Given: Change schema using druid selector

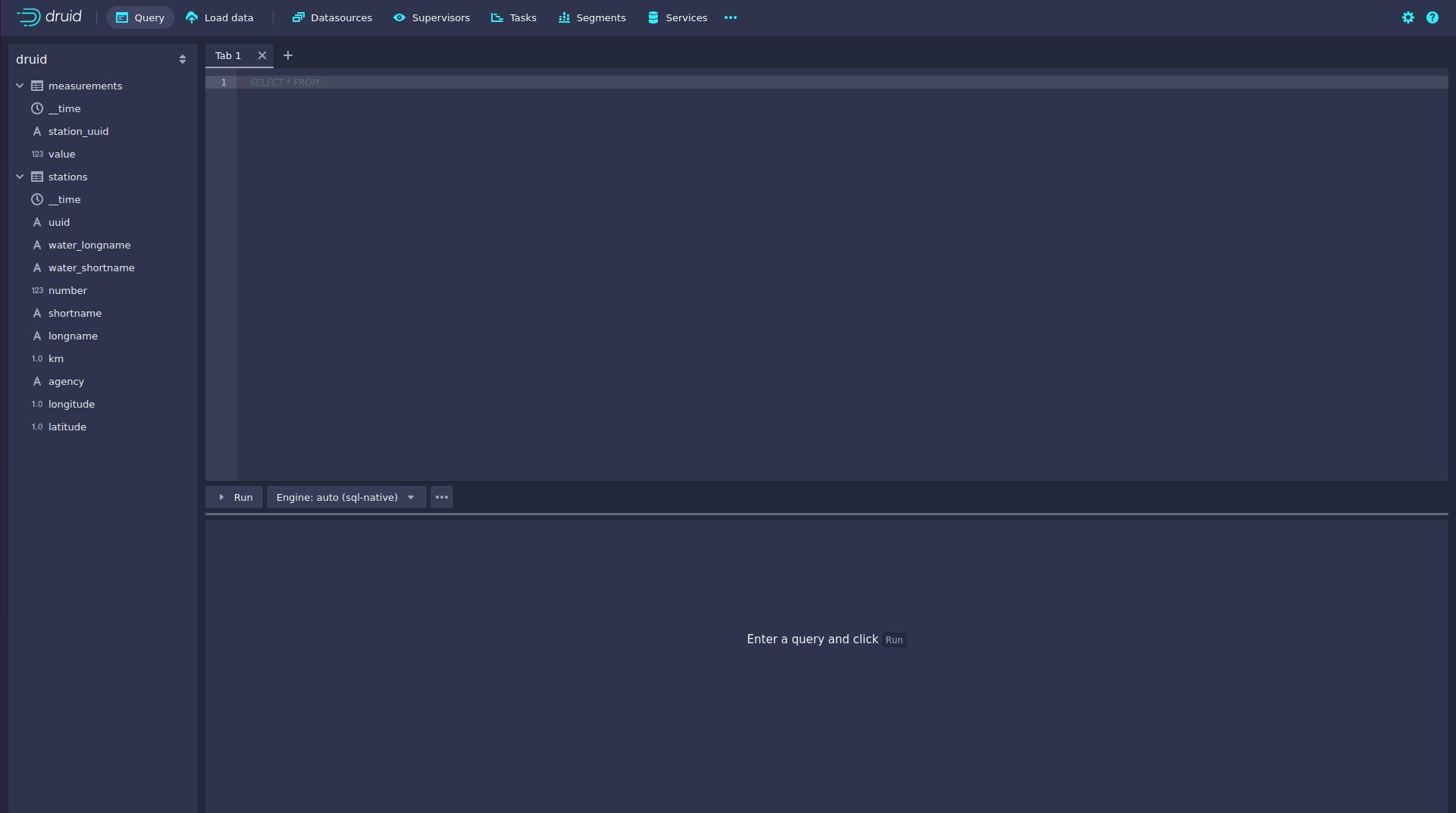Looking at the screenshot, I should point(102,59).
